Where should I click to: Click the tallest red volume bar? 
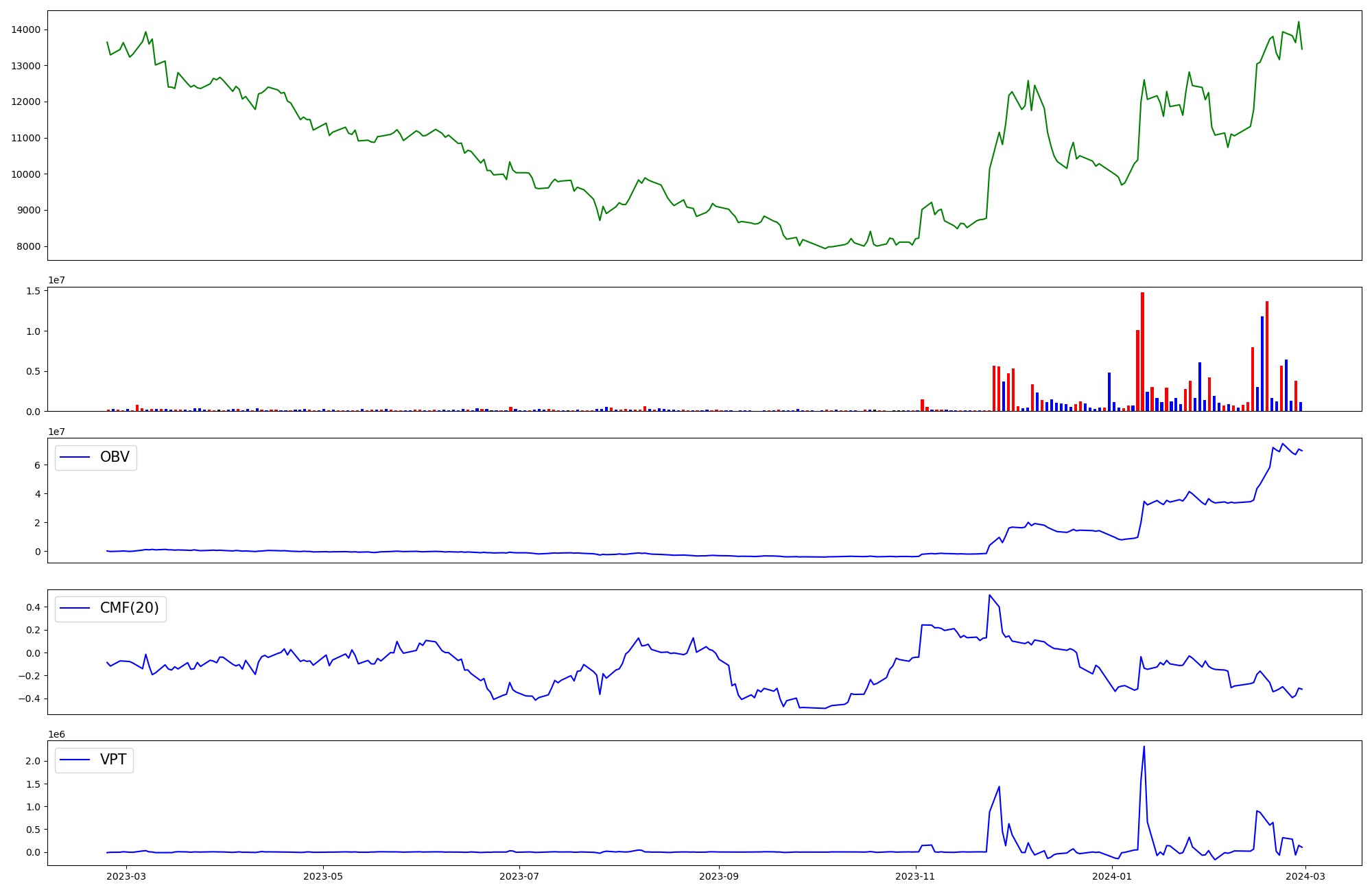click(1142, 350)
